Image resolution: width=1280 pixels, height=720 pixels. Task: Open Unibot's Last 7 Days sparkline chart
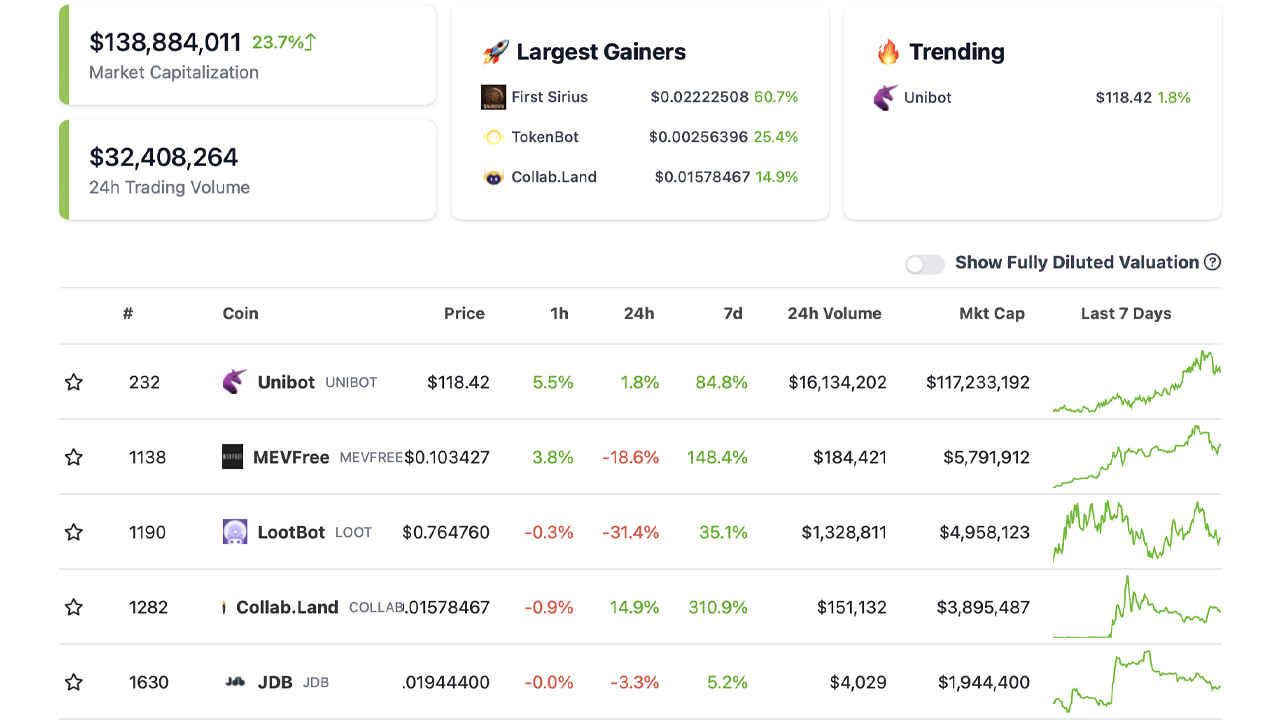coord(1136,380)
